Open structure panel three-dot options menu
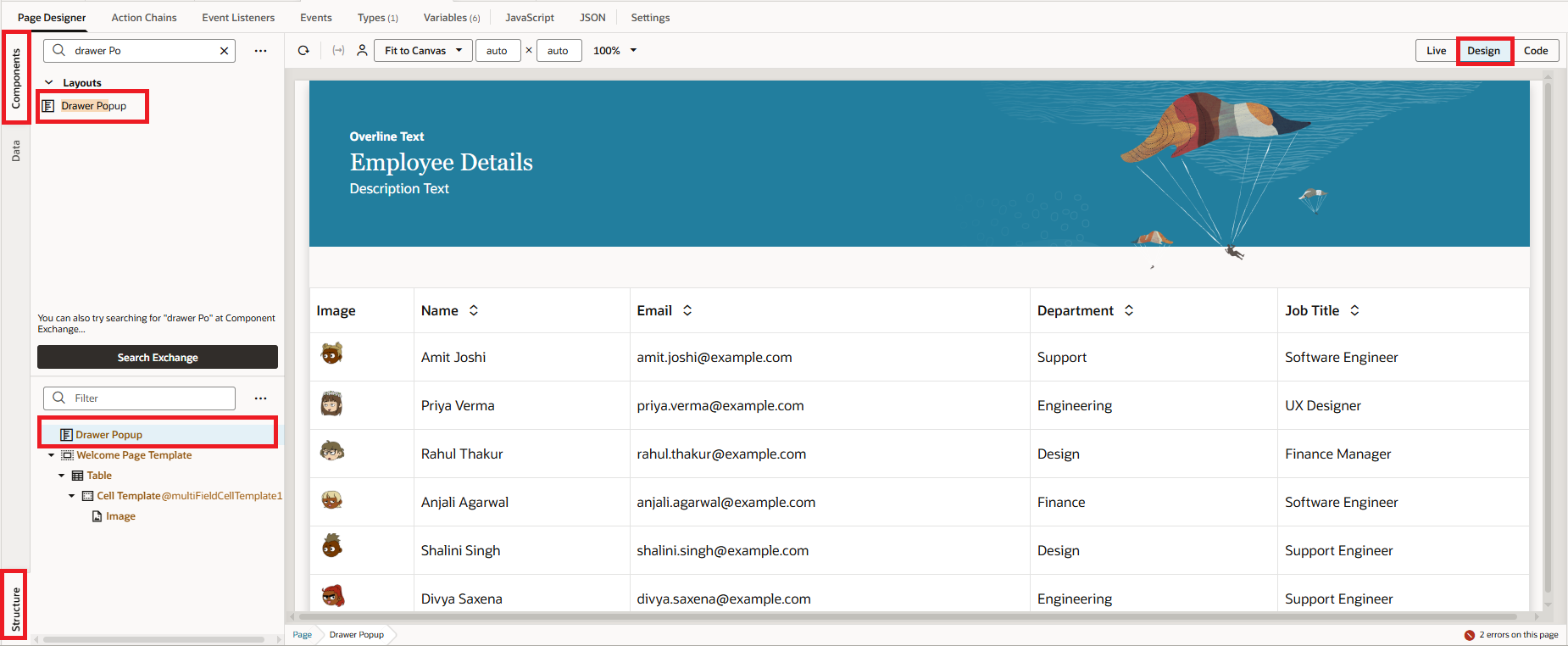 pos(260,398)
